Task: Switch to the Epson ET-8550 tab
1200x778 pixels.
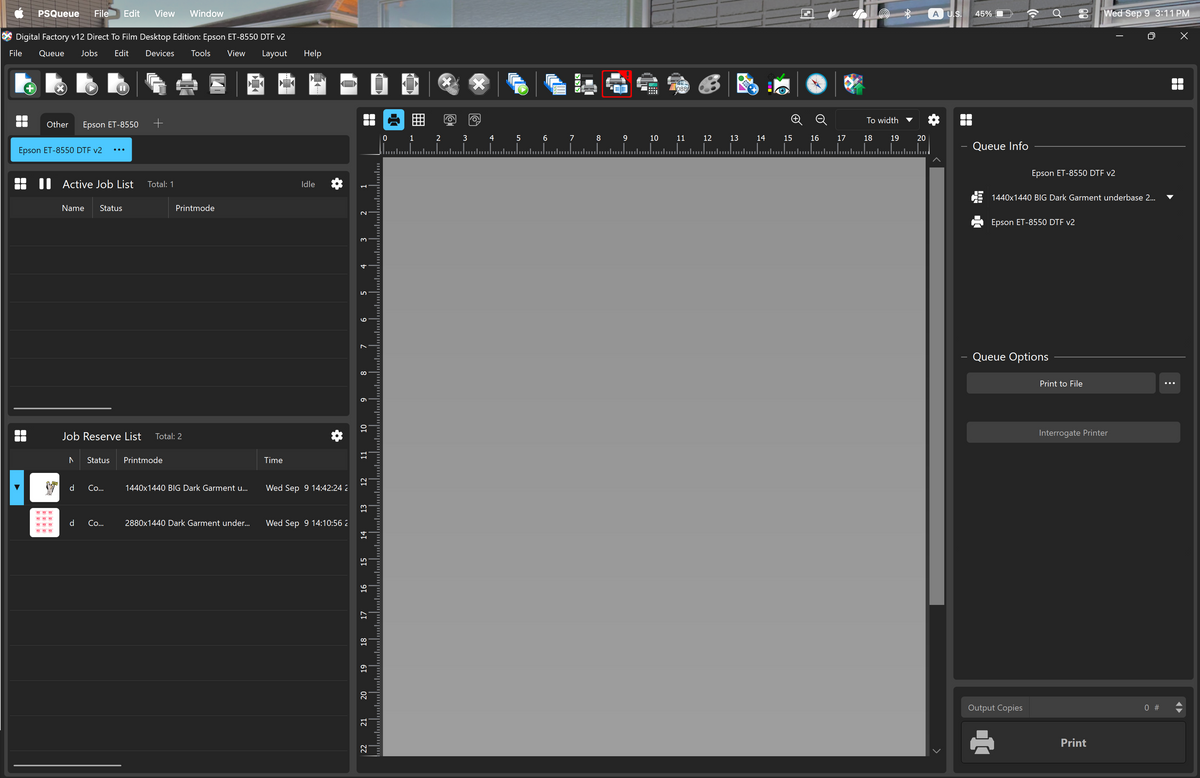Action: (x=110, y=124)
